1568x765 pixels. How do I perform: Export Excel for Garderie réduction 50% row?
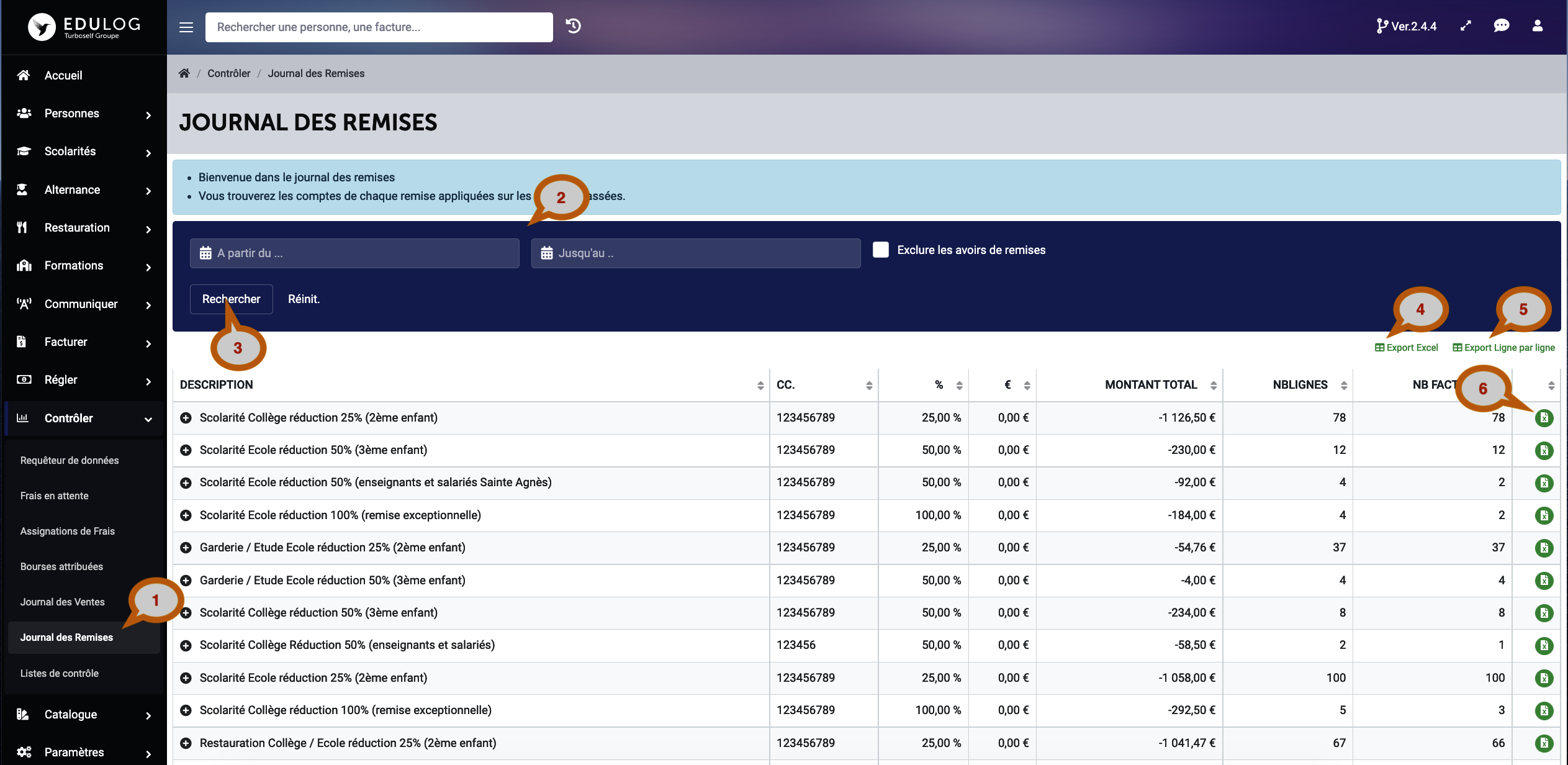click(x=1544, y=581)
